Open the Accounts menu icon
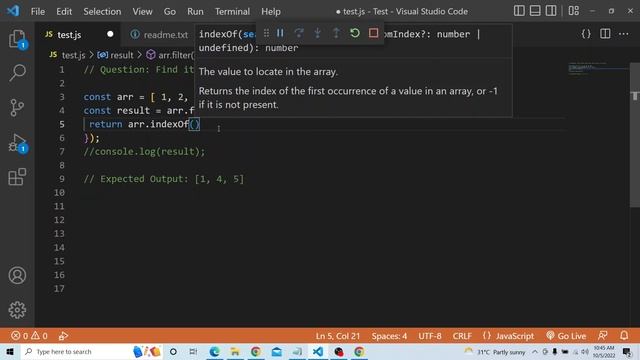Image resolution: width=640 pixels, height=360 pixels. pos(17,276)
